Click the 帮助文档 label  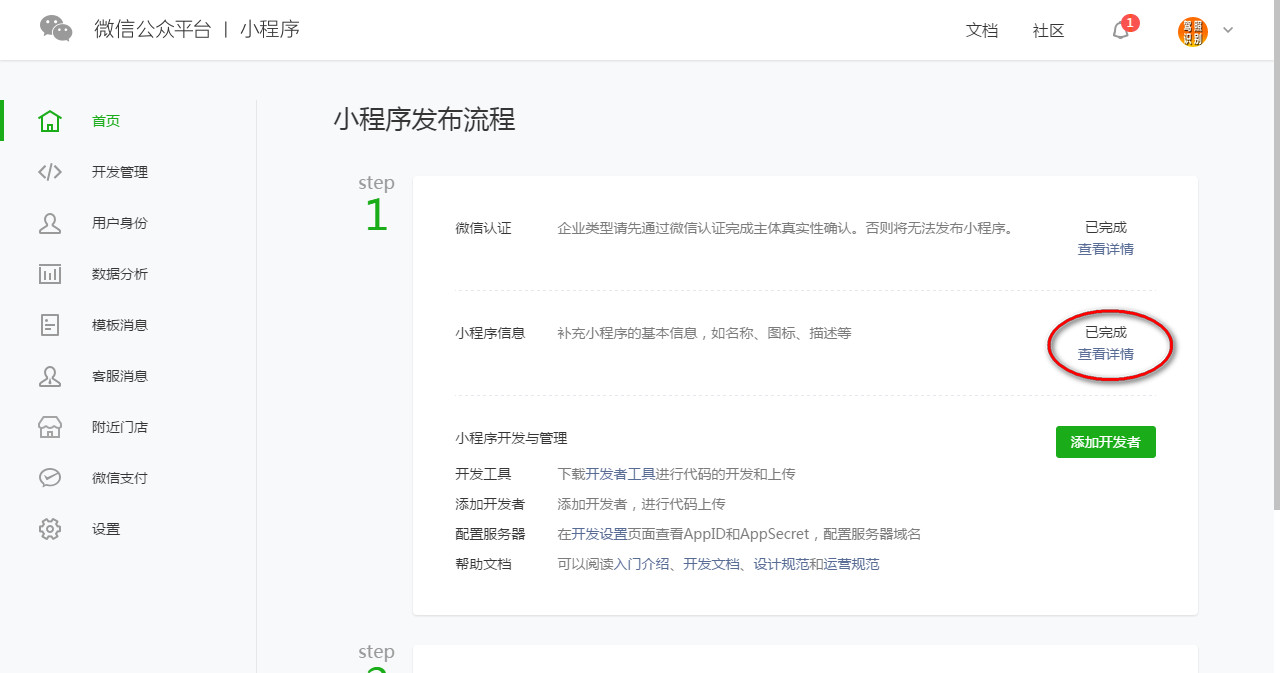483,564
